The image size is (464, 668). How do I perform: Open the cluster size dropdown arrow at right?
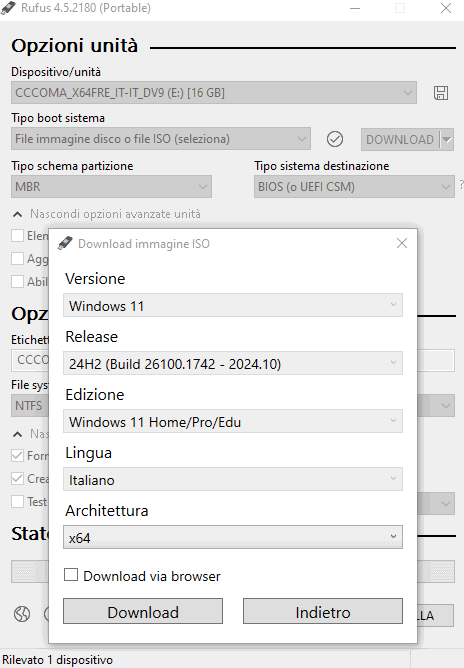[x=446, y=406]
